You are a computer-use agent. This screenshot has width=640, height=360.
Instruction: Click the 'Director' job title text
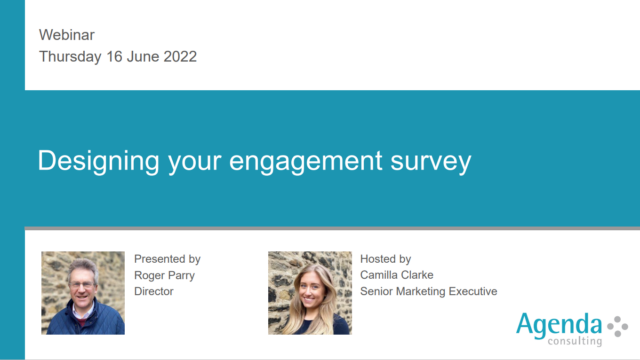point(154,291)
